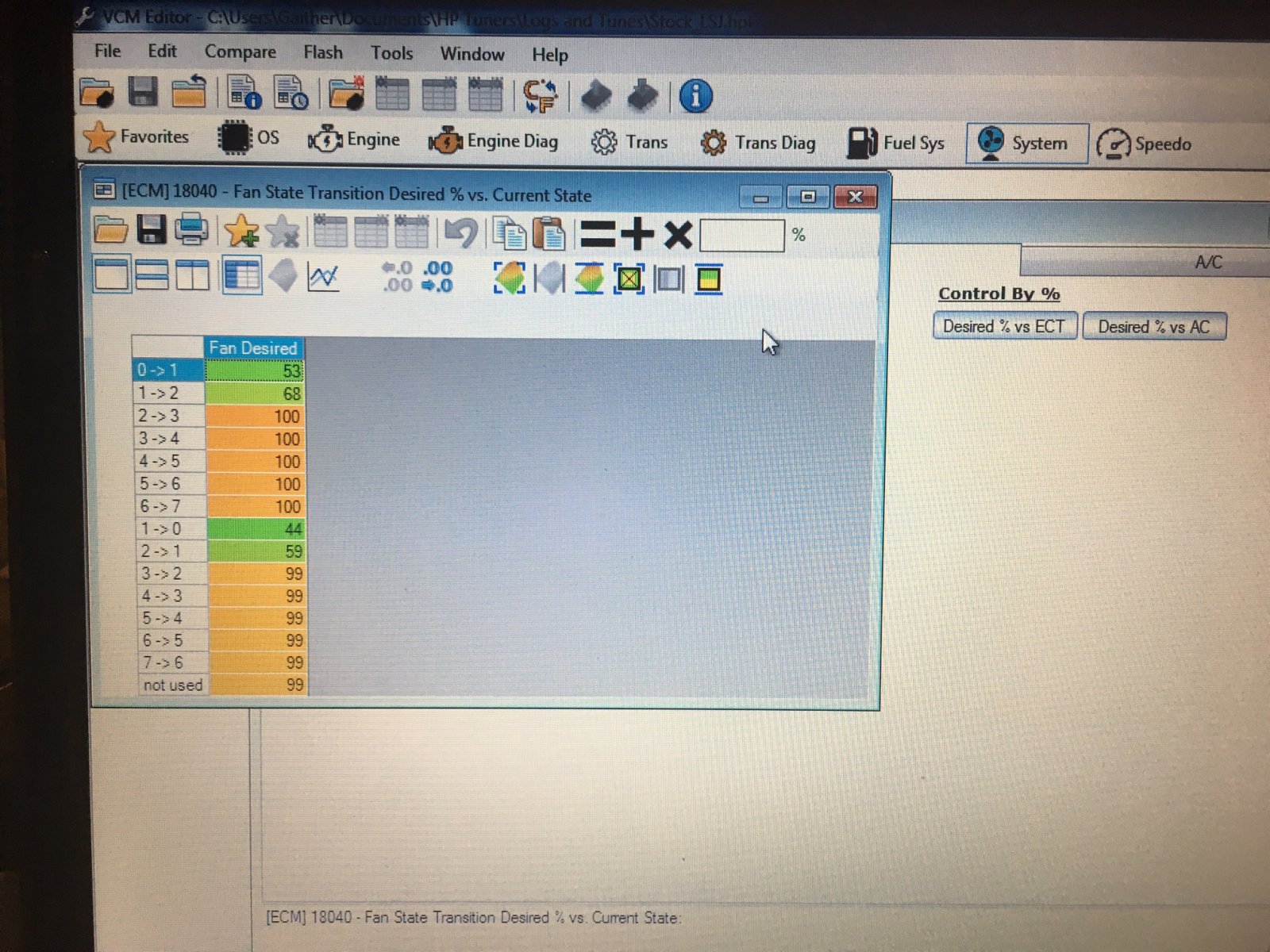Select the 1->0 cell value 44

[x=256, y=528]
